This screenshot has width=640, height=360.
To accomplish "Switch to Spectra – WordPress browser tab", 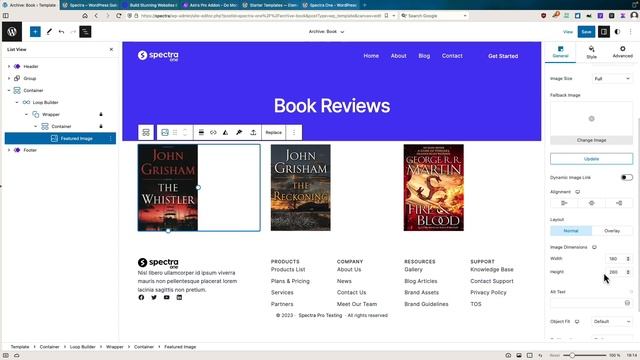I will click(90, 5).
